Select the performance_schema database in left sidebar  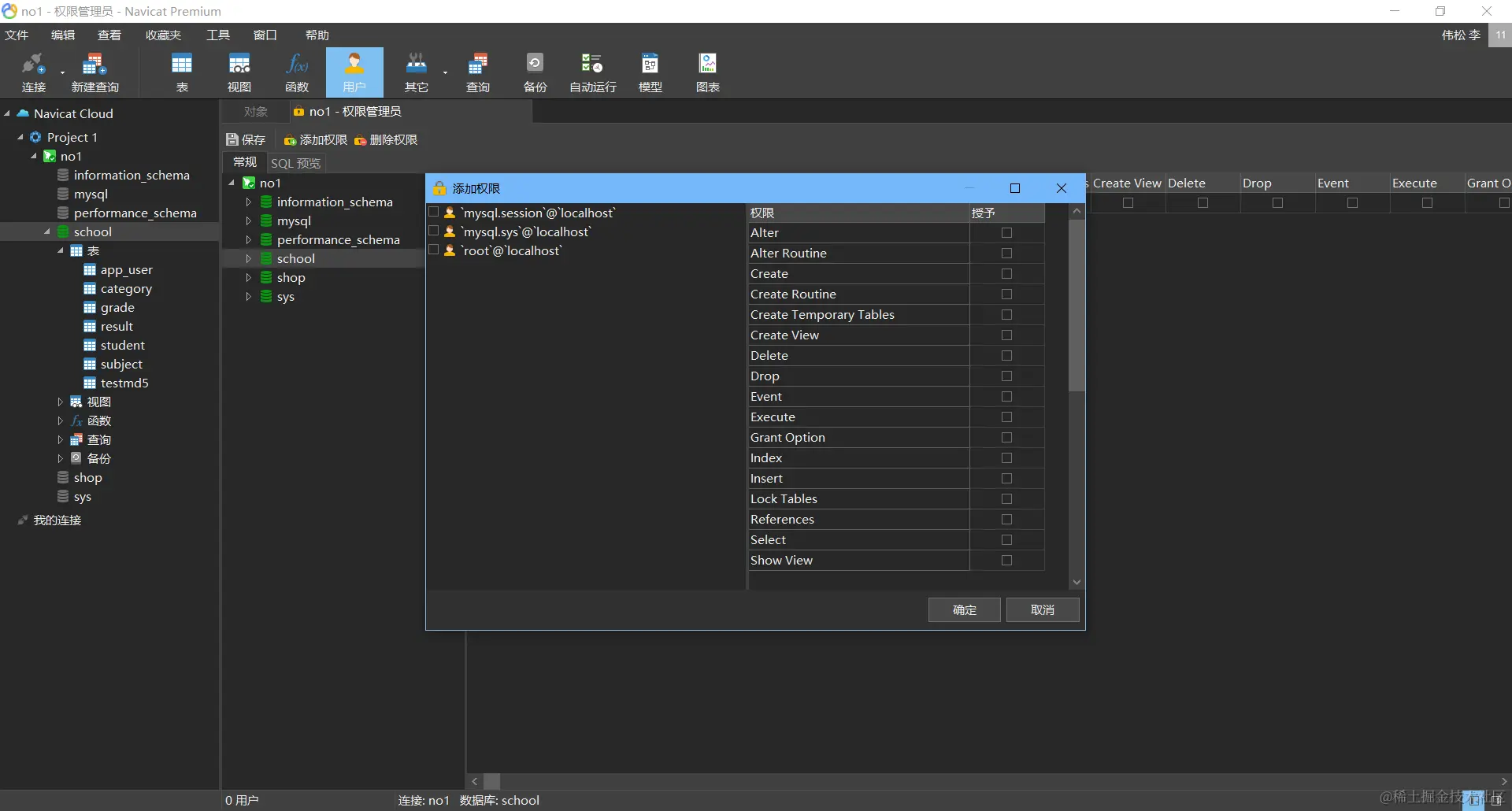135,213
